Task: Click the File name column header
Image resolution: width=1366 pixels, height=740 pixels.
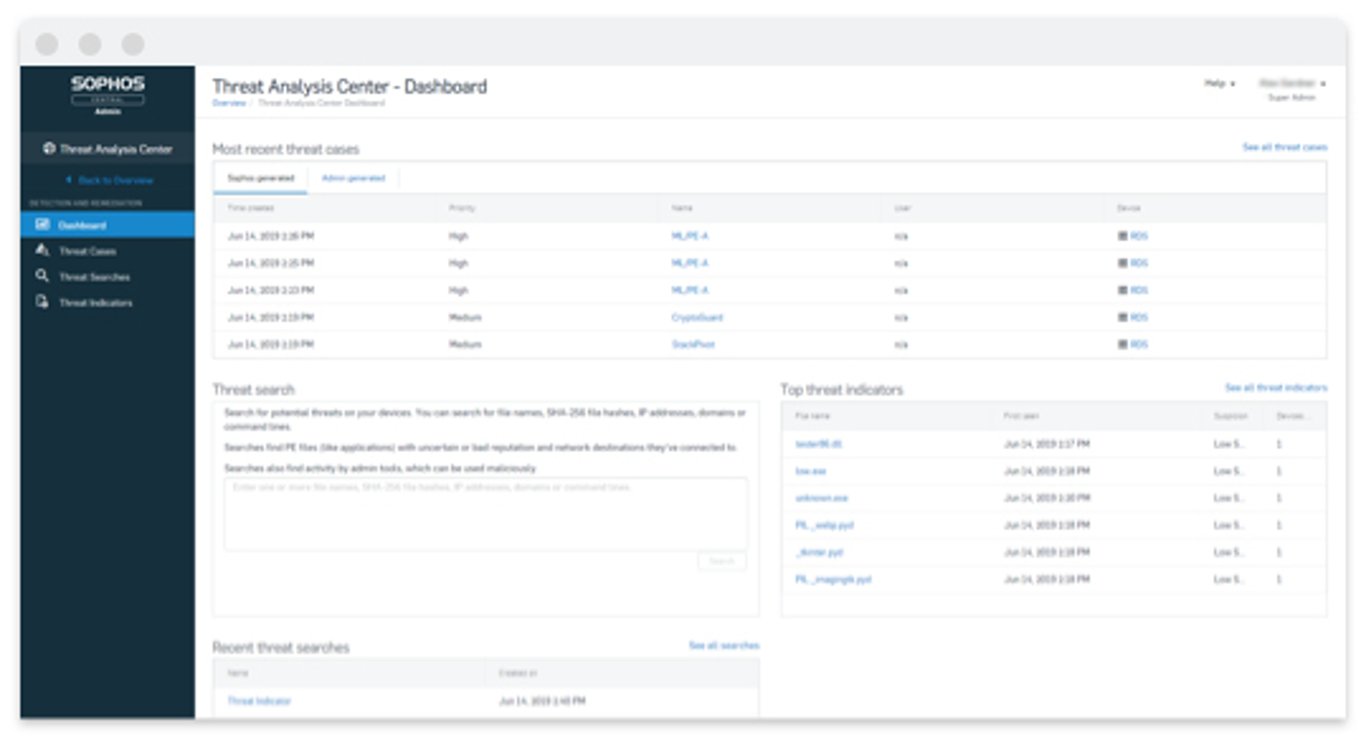Action: (x=813, y=415)
